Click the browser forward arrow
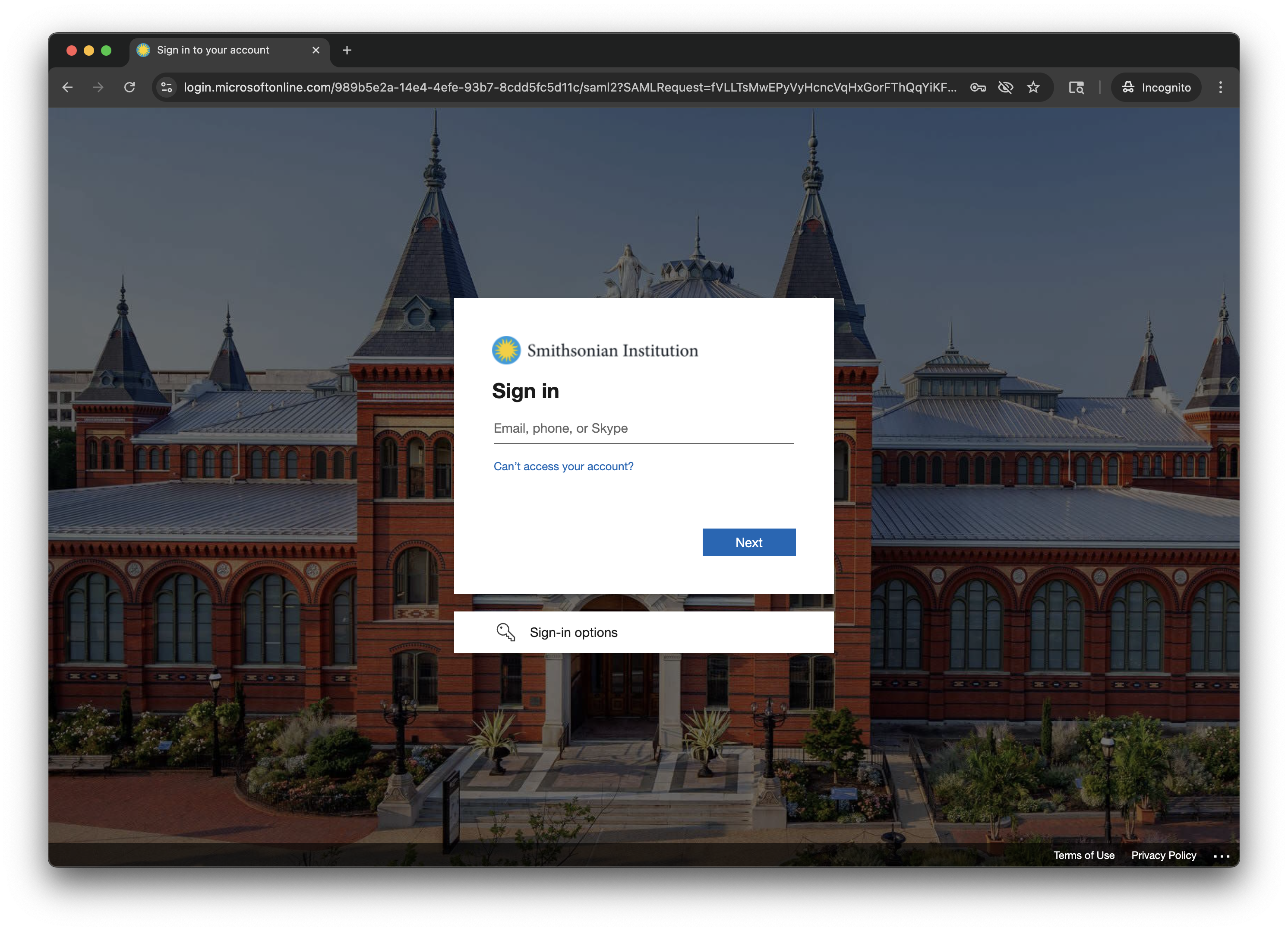Viewport: 1288px width, 931px height. click(x=98, y=88)
